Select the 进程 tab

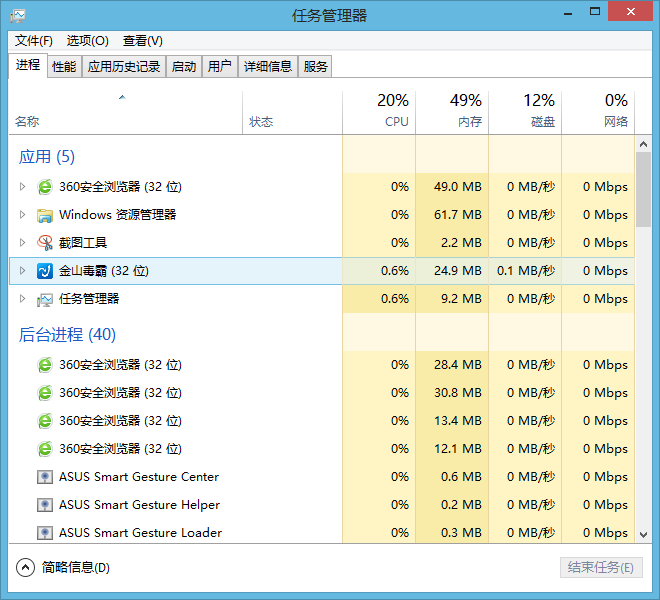pos(28,65)
